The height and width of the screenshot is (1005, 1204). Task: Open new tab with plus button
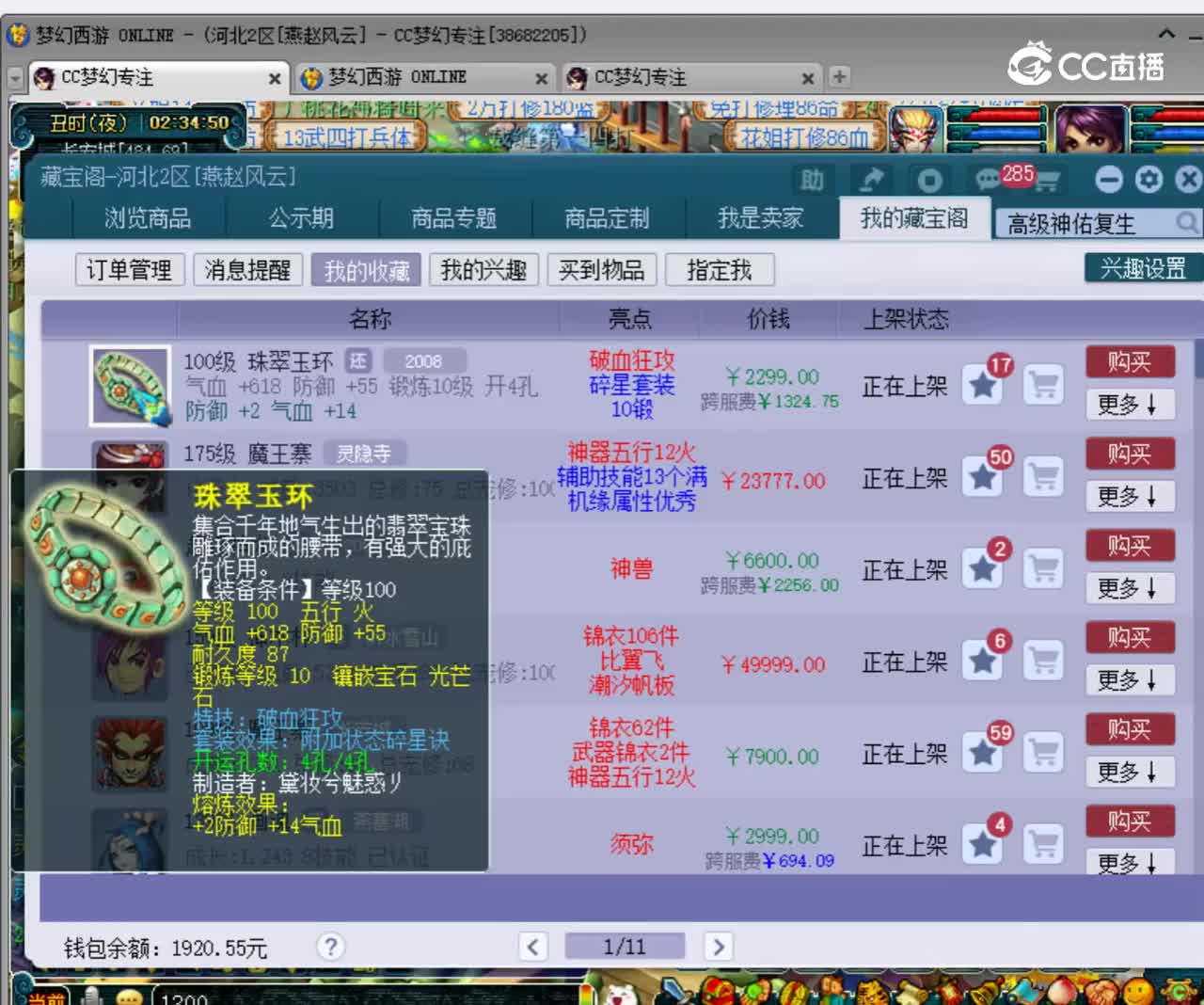(x=839, y=77)
